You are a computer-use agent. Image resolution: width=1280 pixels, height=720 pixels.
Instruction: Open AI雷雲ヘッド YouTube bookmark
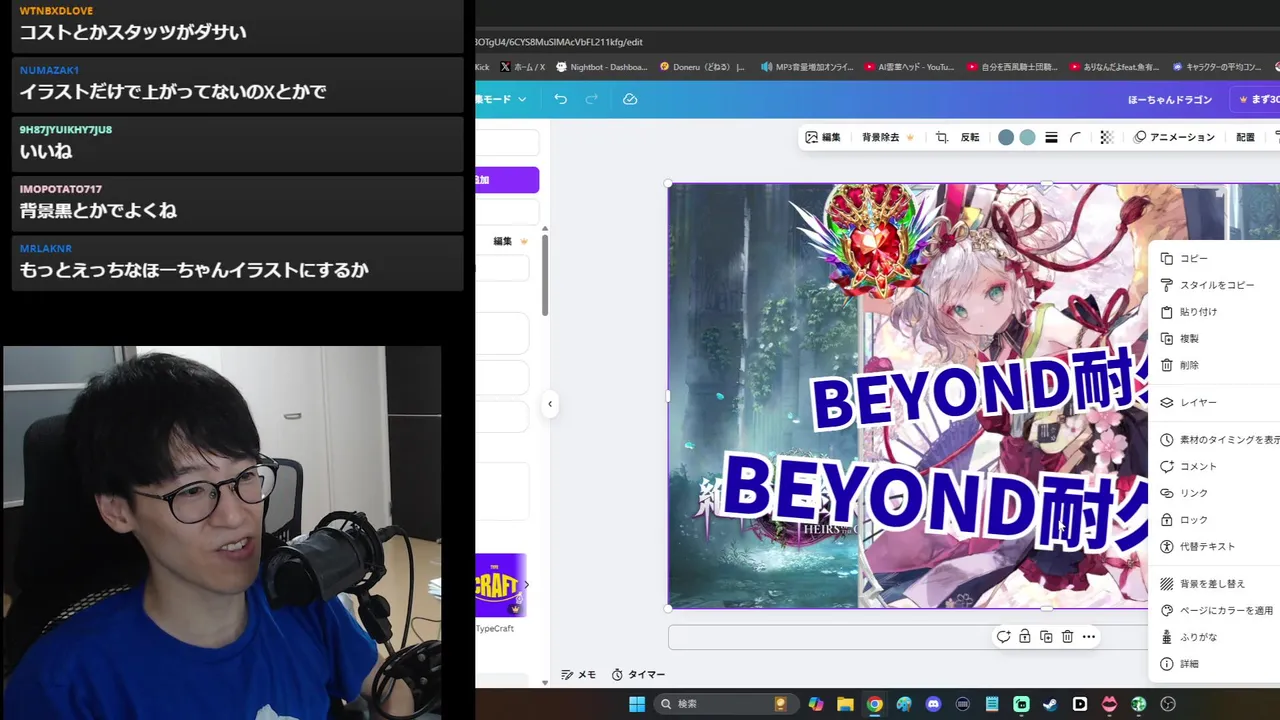(909, 67)
